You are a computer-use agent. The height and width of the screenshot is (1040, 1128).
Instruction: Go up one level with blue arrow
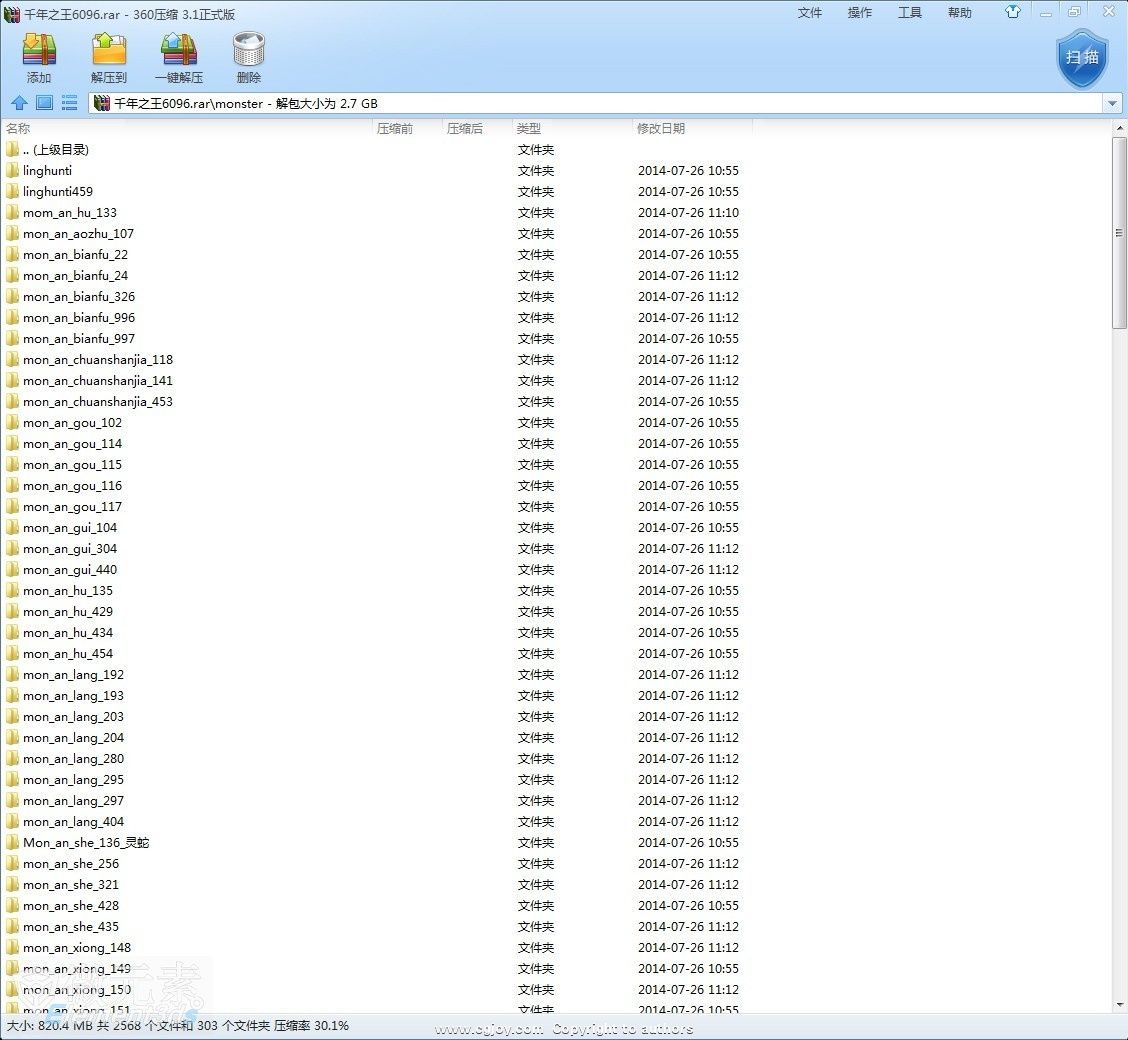click(18, 103)
